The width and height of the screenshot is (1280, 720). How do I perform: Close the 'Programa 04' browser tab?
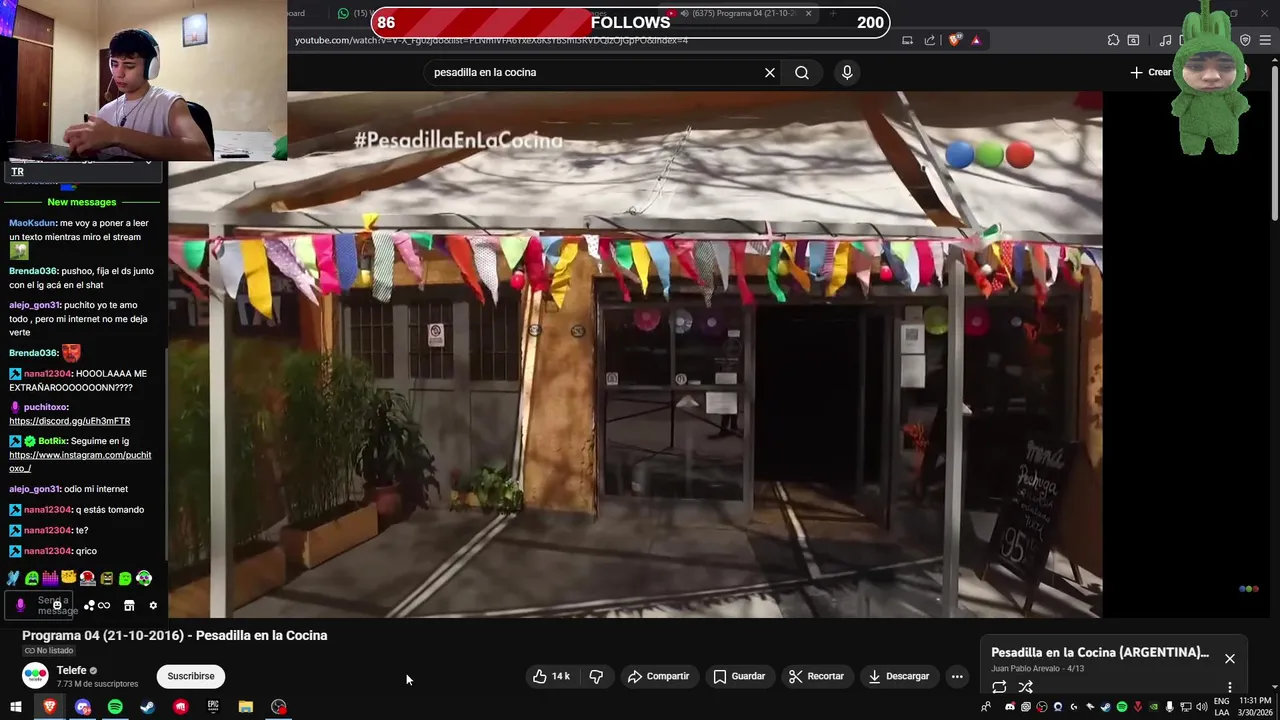(808, 13)
